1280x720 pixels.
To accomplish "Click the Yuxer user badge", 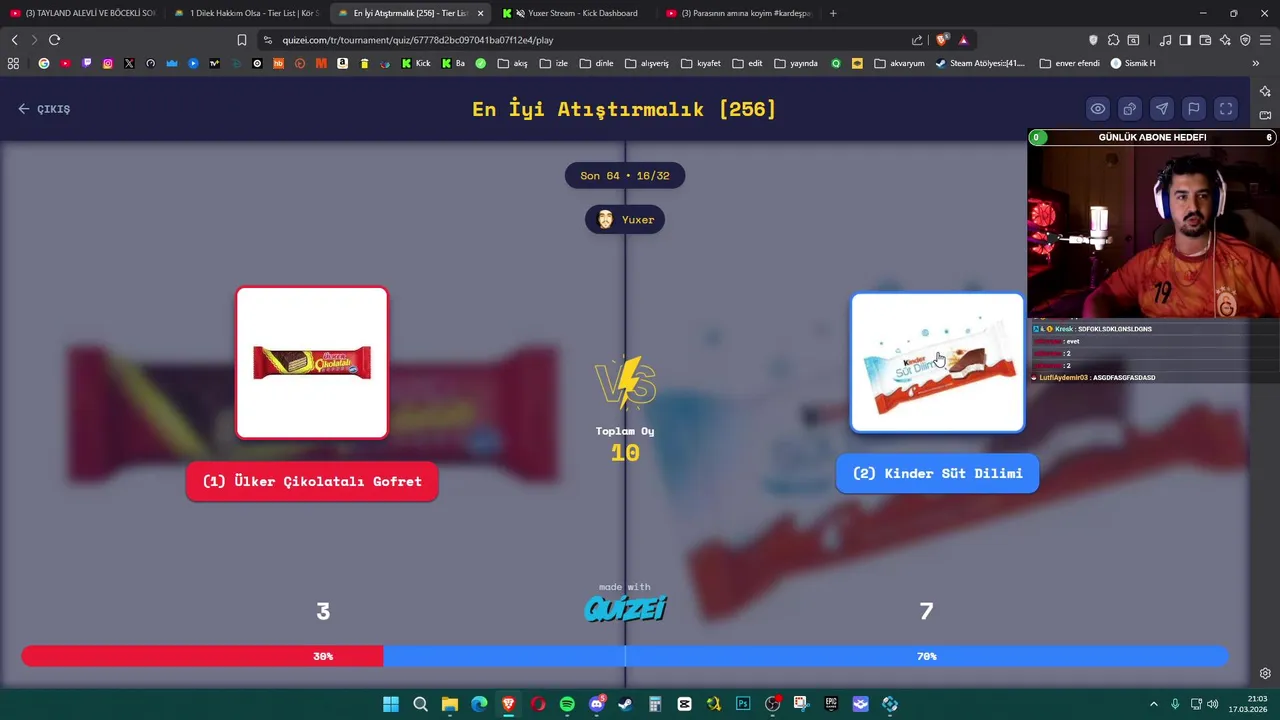I will [625, 220].
